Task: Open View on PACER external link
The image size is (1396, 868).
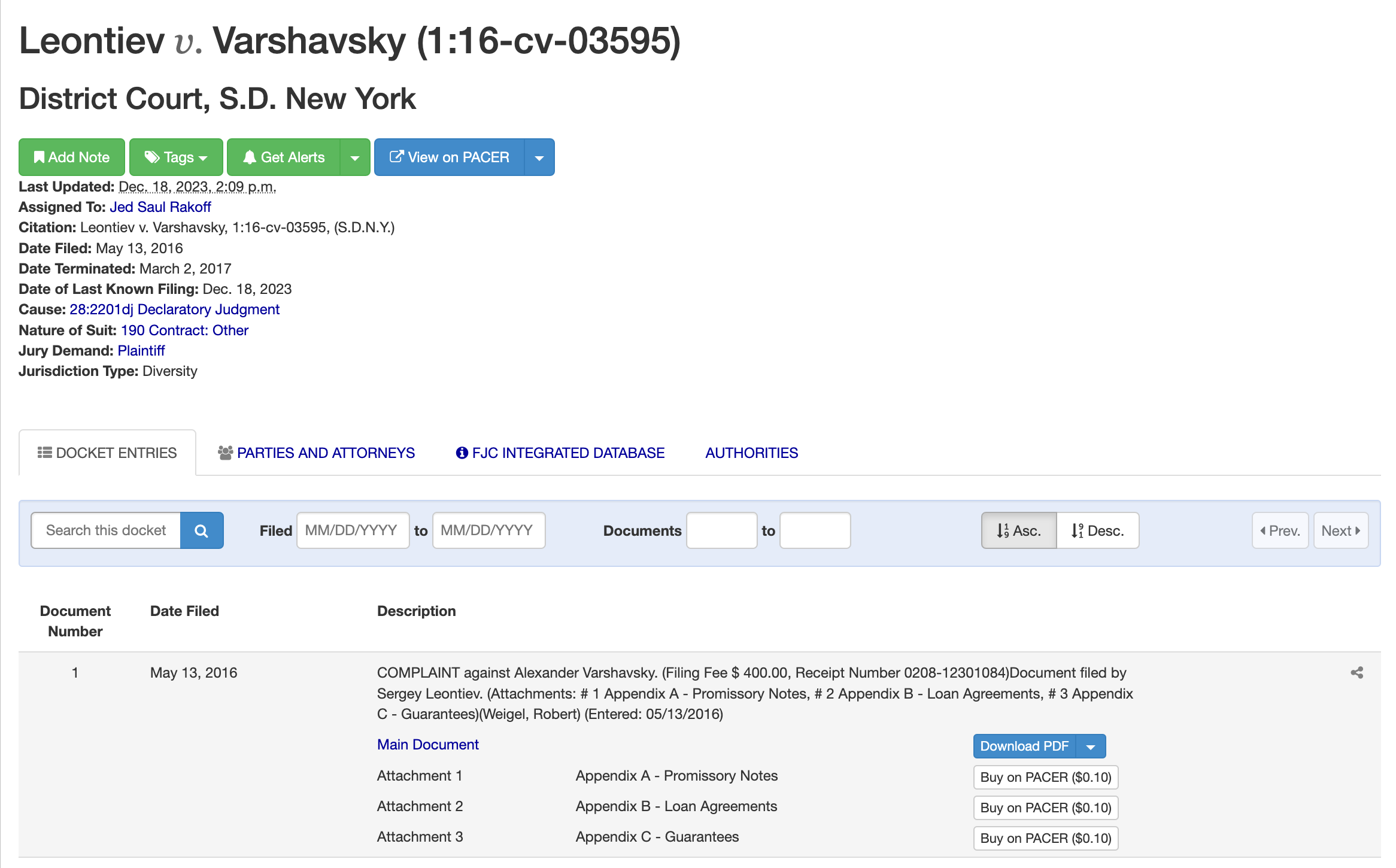Action: tap(450, 157)
